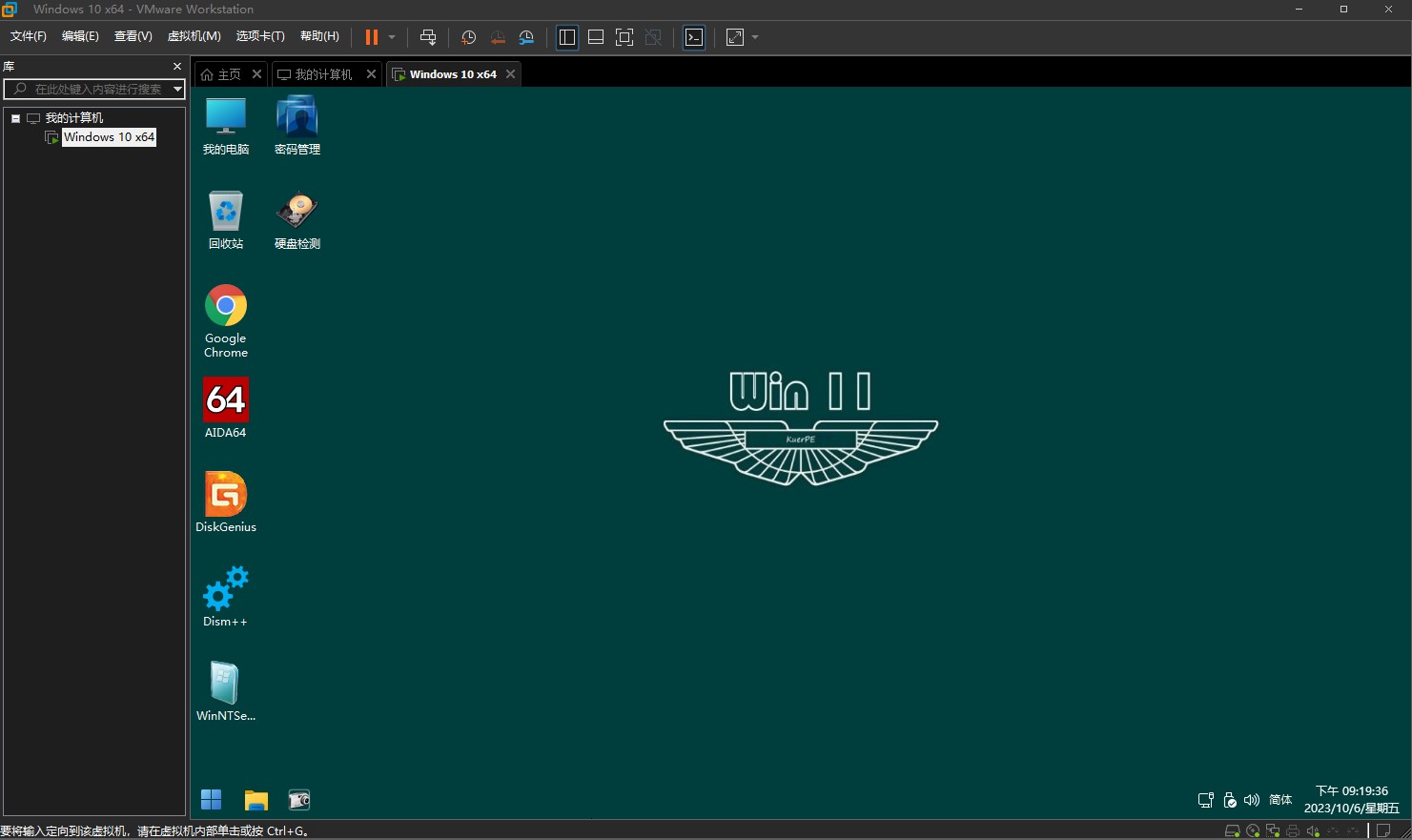Open the 文件(F) menu
The height and width of the screenshot is (840, 1412).
pos(29,36)
